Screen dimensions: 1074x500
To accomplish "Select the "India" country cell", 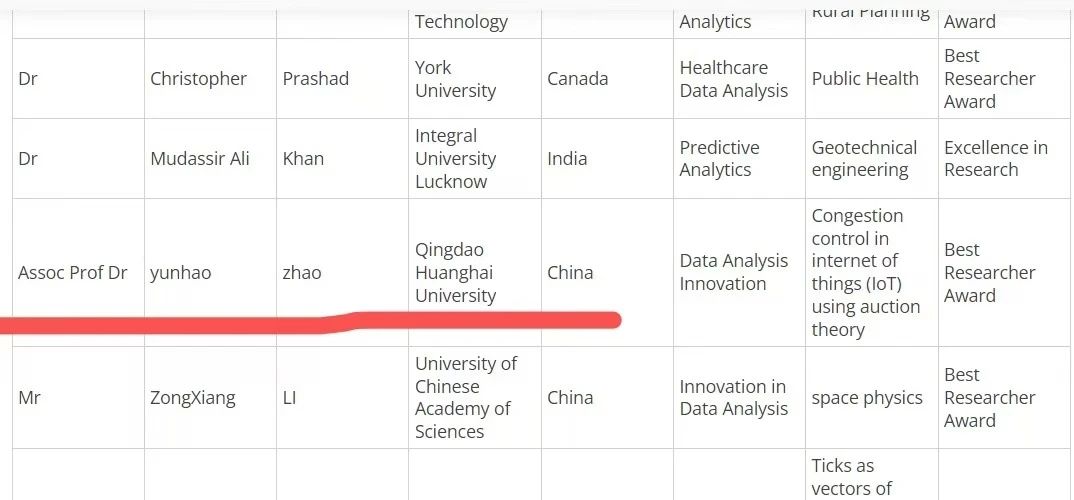I will pyautogui.click(x=567, y=159).
